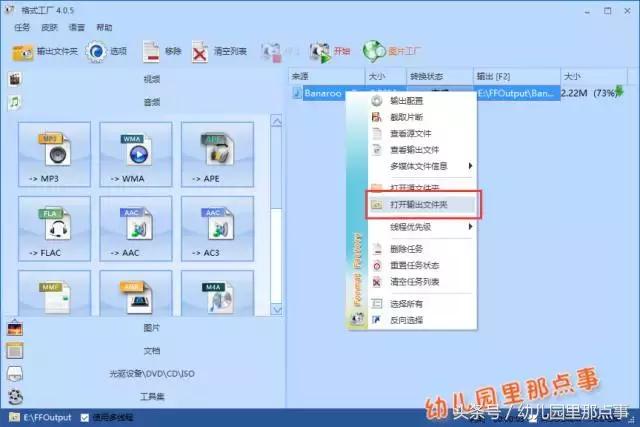Click the 转换状态 column header

(440, 76)
